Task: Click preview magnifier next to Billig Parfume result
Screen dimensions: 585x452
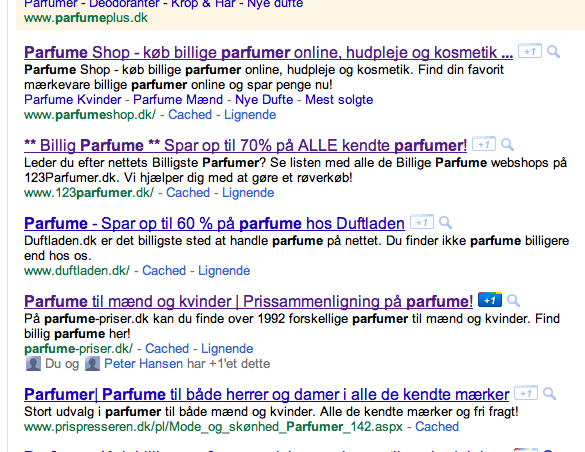Action: pyautogui.click(x=507, y=144)
